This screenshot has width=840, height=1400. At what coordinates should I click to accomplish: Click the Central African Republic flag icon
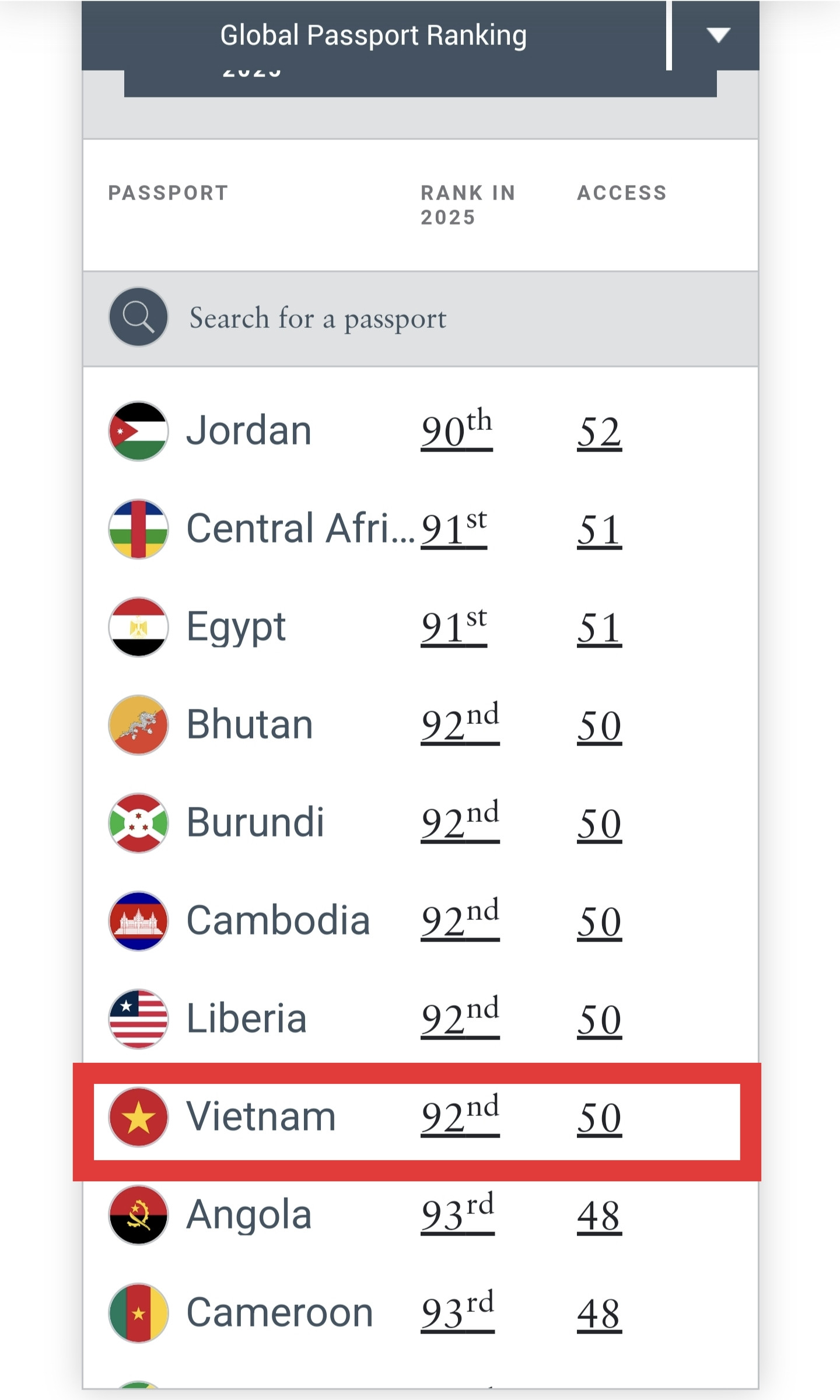(138, 529)
